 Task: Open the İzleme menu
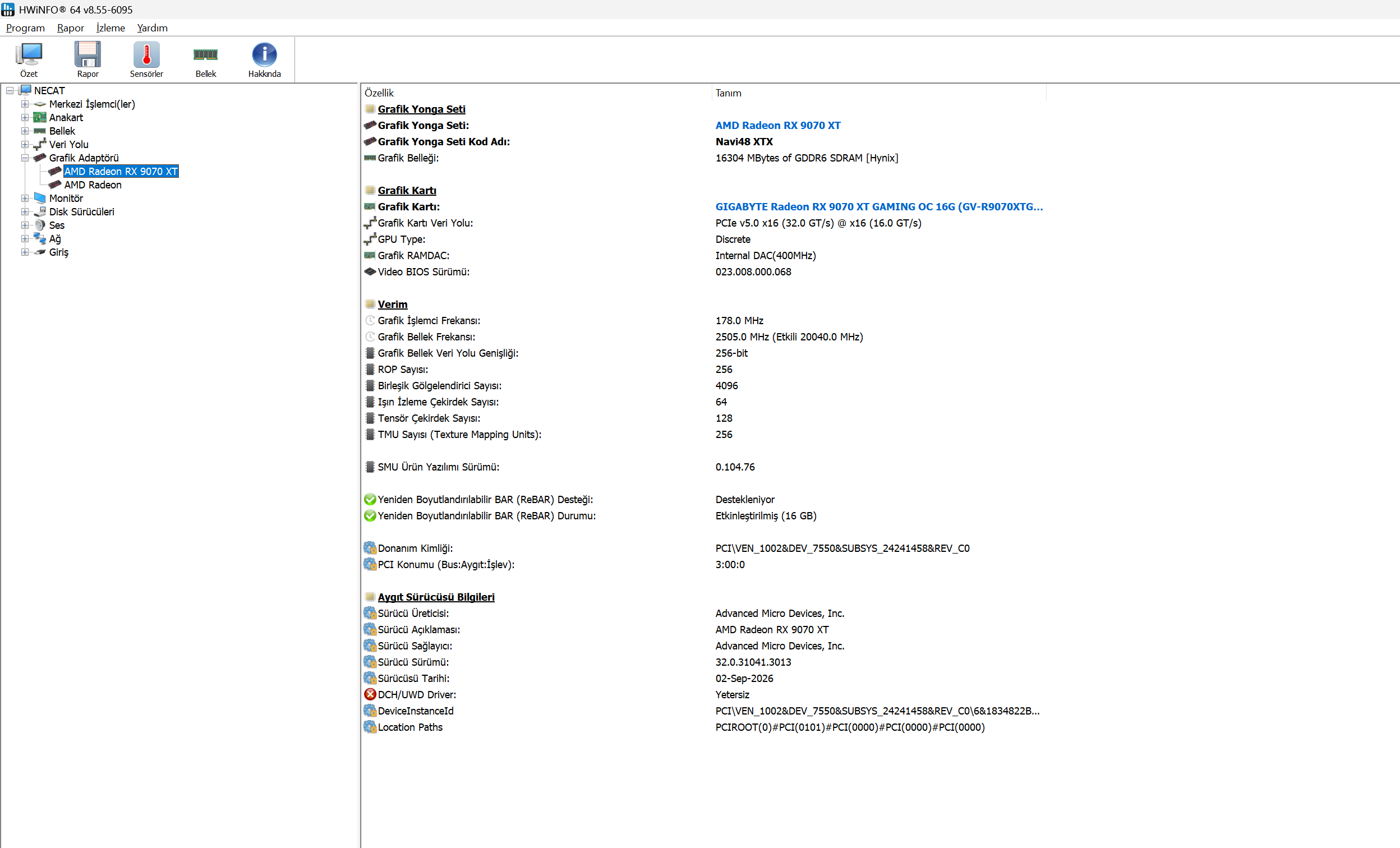(x=110, y=28)
